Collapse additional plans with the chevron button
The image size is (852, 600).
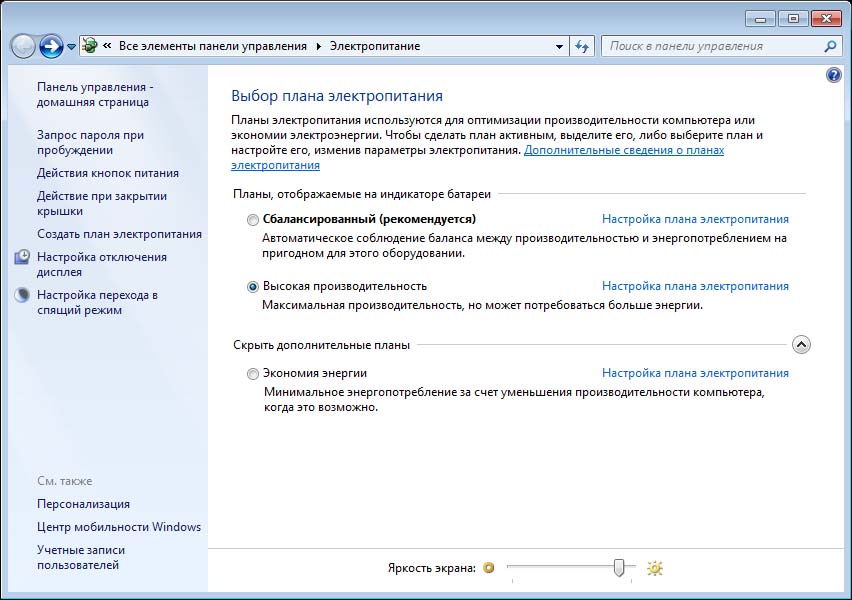tap(801, 345)
